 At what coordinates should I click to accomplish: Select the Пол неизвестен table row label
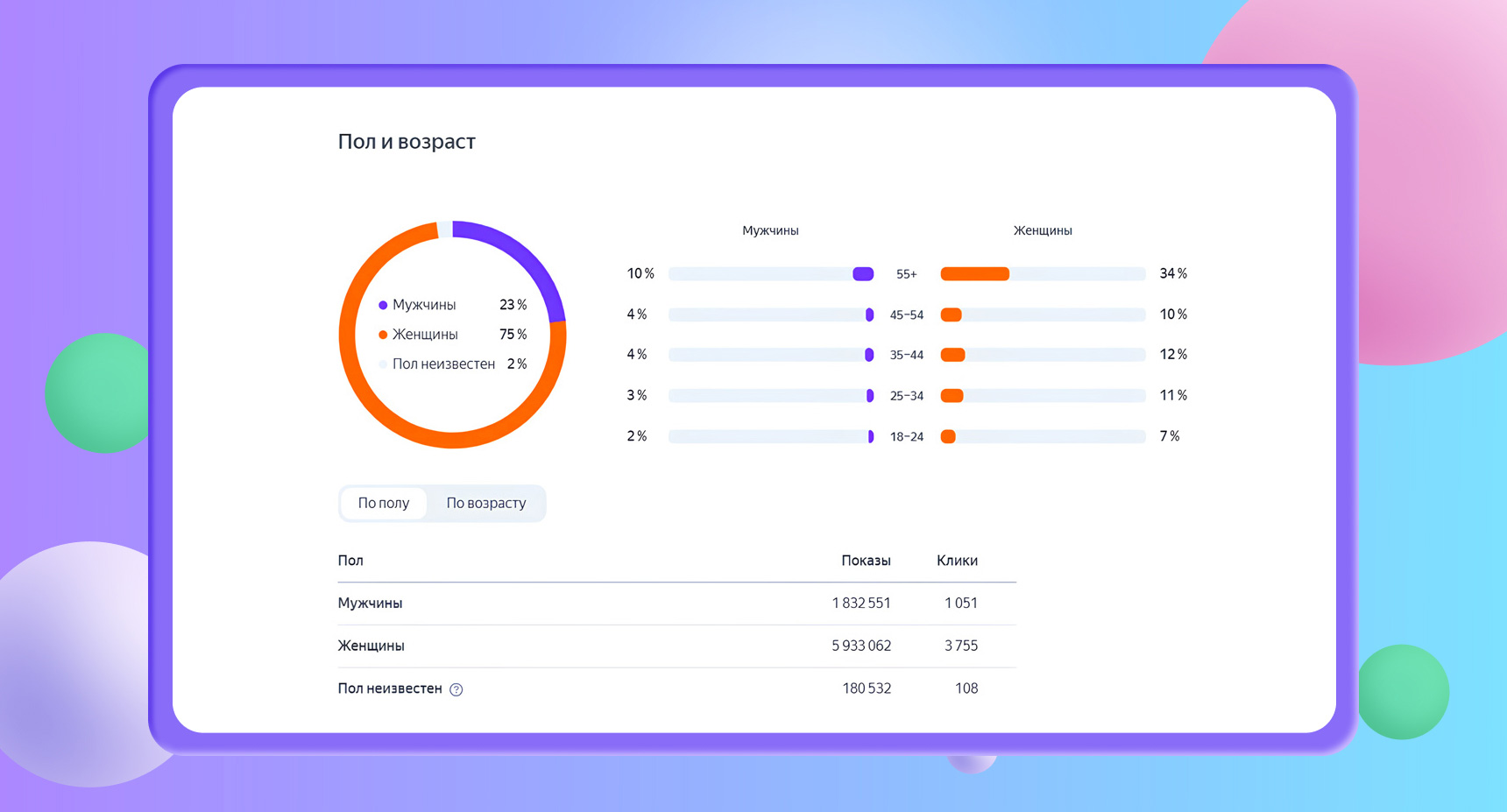tap(390, 688)
